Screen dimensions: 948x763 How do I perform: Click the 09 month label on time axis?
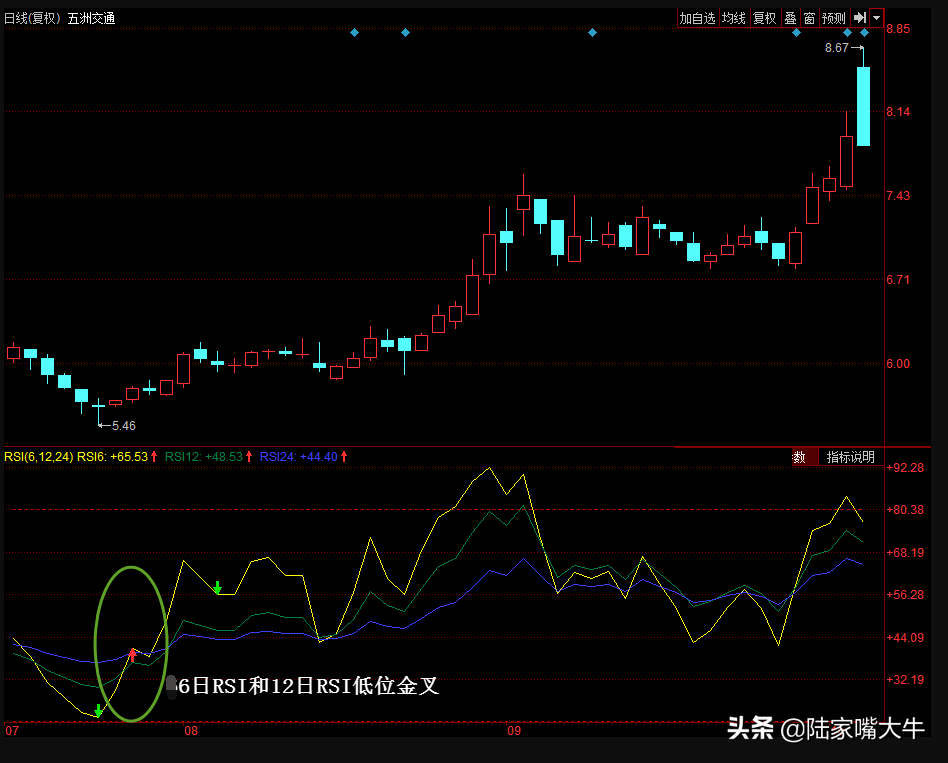coord(514,731)
